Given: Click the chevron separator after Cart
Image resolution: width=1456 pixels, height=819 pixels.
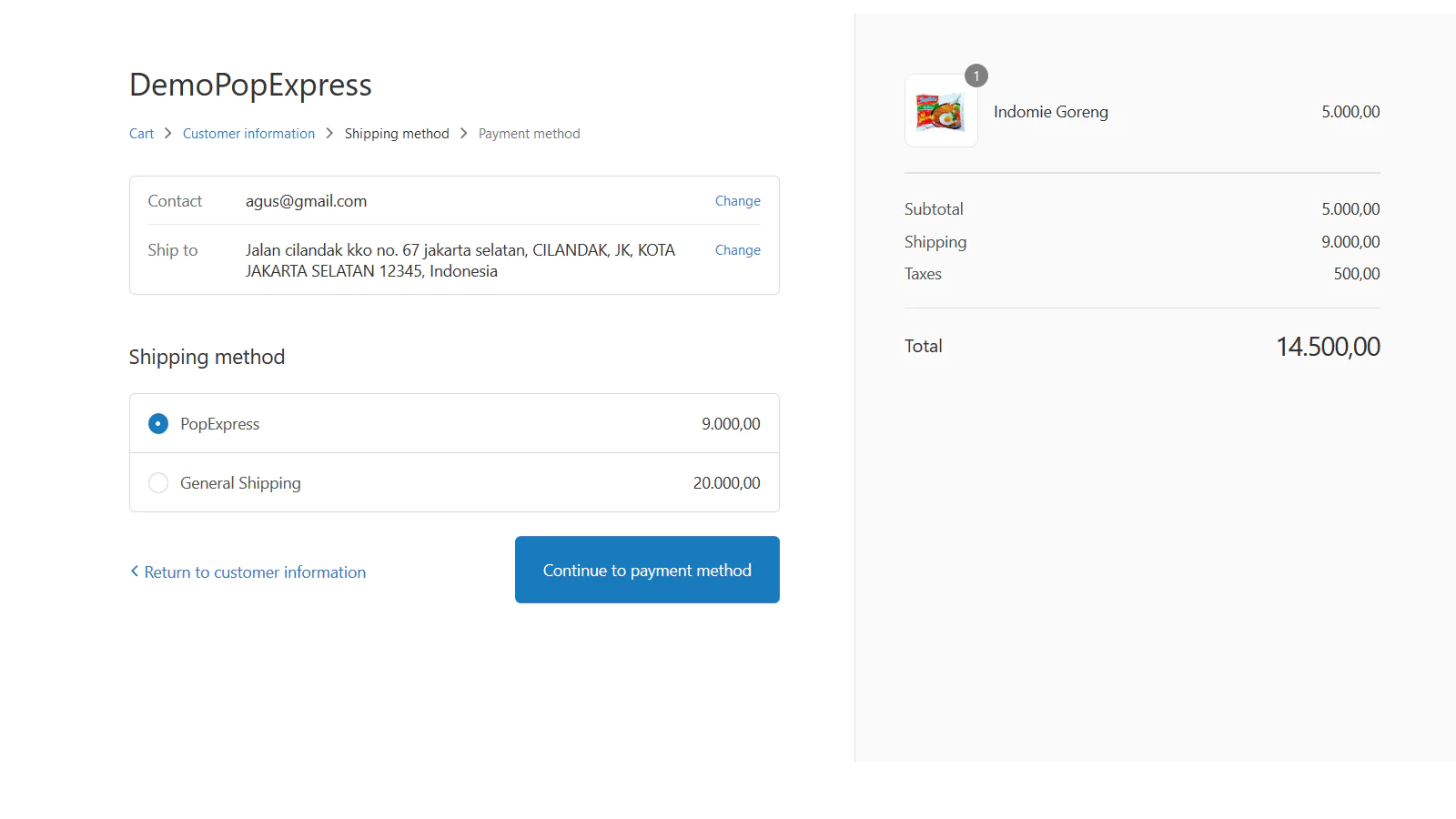Looking at the screenshot, I should click(167, 133).
